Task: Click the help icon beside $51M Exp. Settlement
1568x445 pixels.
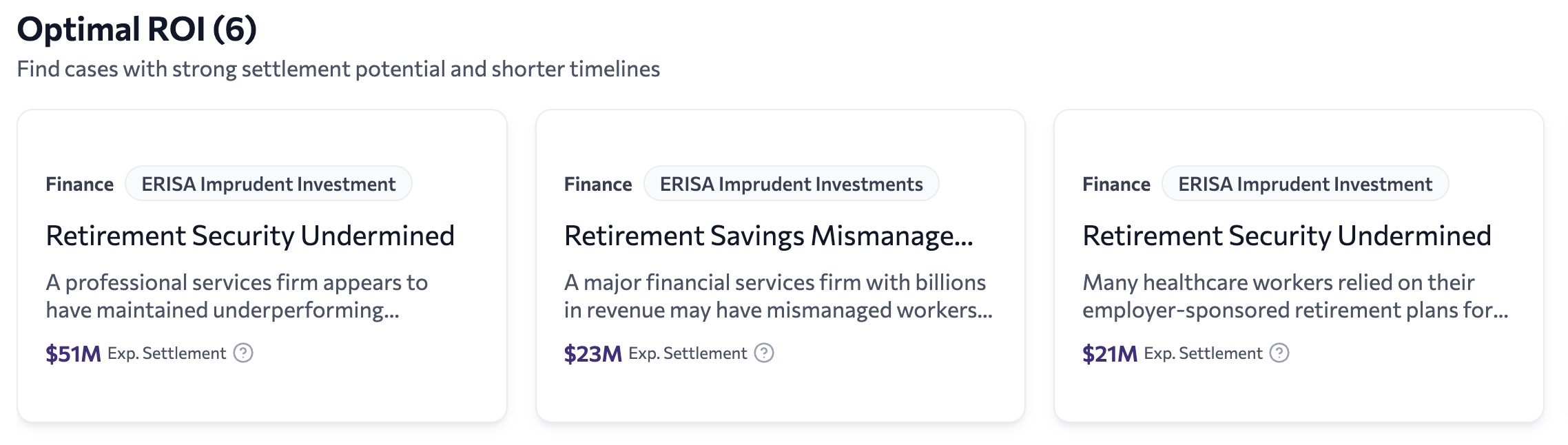Action: tap(243, 353)
